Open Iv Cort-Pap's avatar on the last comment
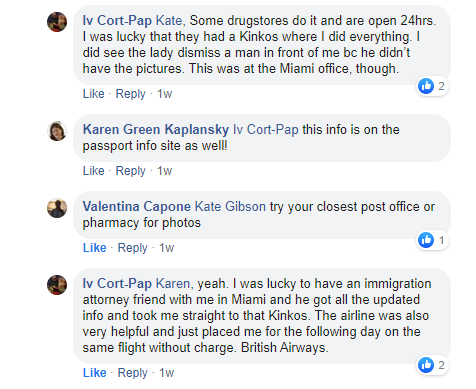476x389 pixels. [57, 285]
